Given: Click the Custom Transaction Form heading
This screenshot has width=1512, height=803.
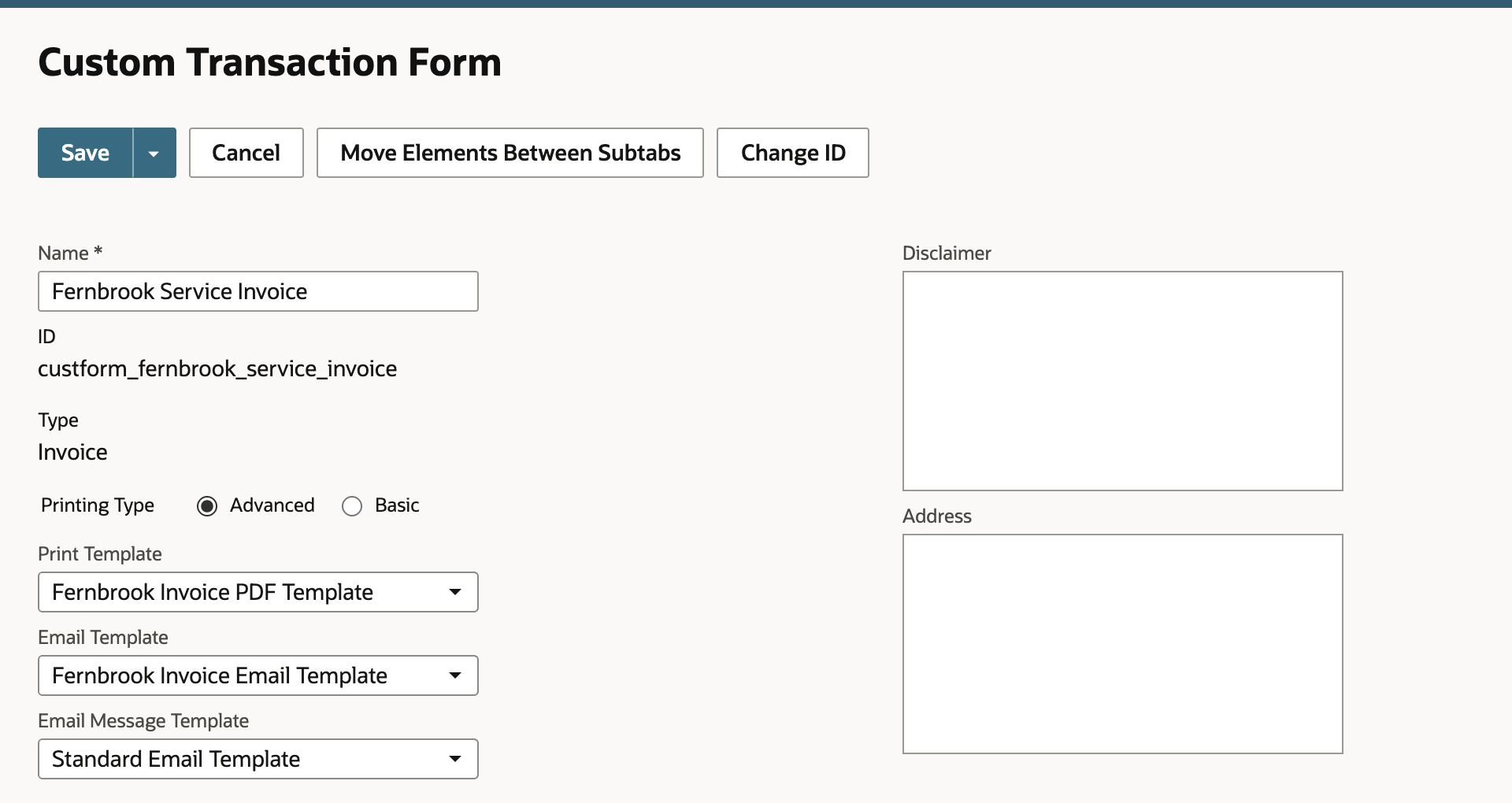Looking at the screenshot, I should tap(269, 62).
